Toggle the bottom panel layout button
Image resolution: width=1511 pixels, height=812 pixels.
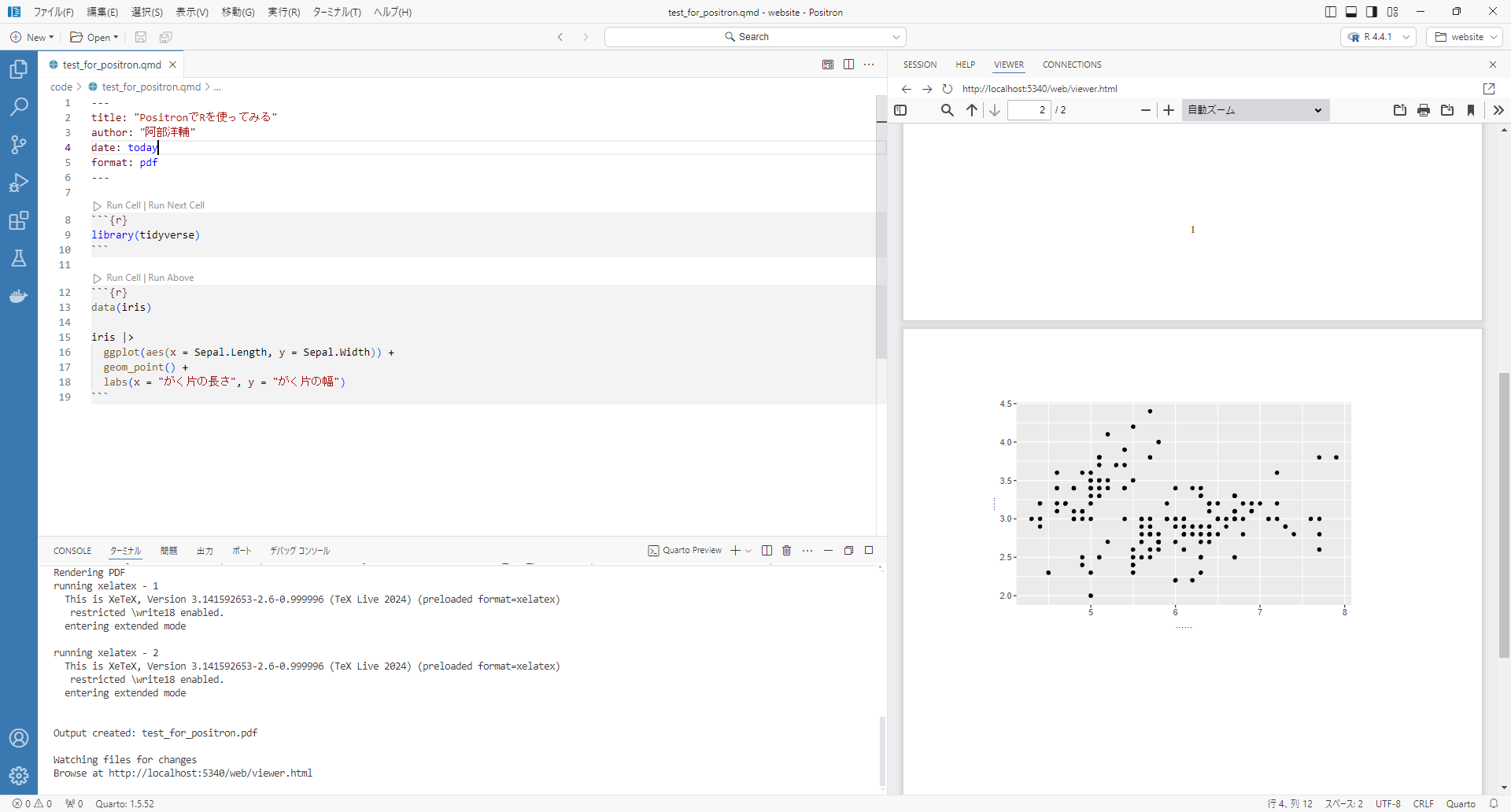1351,12
